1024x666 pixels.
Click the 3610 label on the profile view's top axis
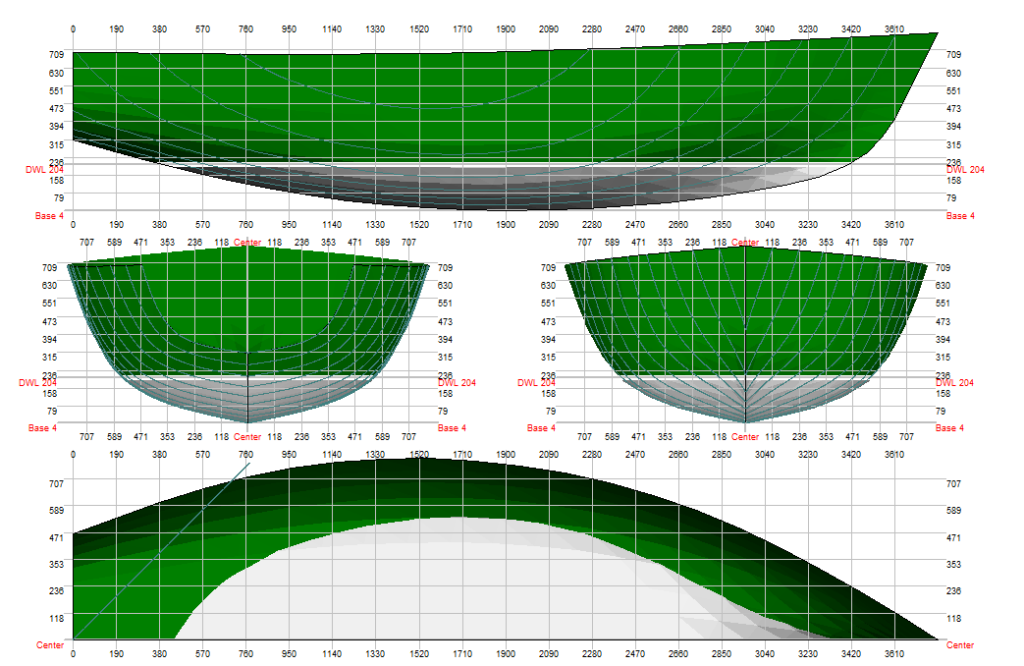(894, 30)
